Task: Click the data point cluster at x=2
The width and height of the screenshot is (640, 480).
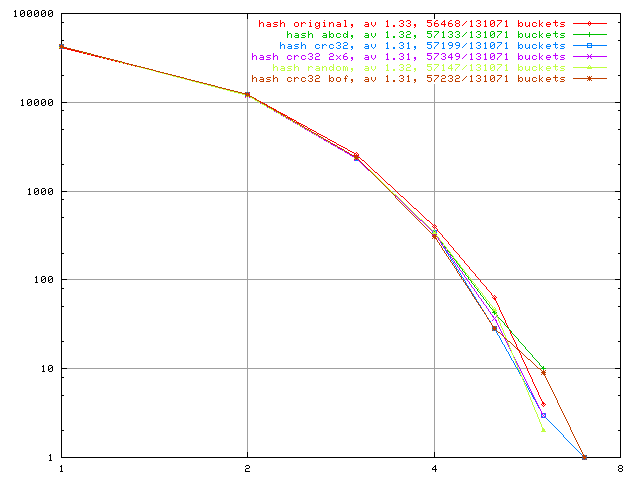Action: tap(247, 94)
